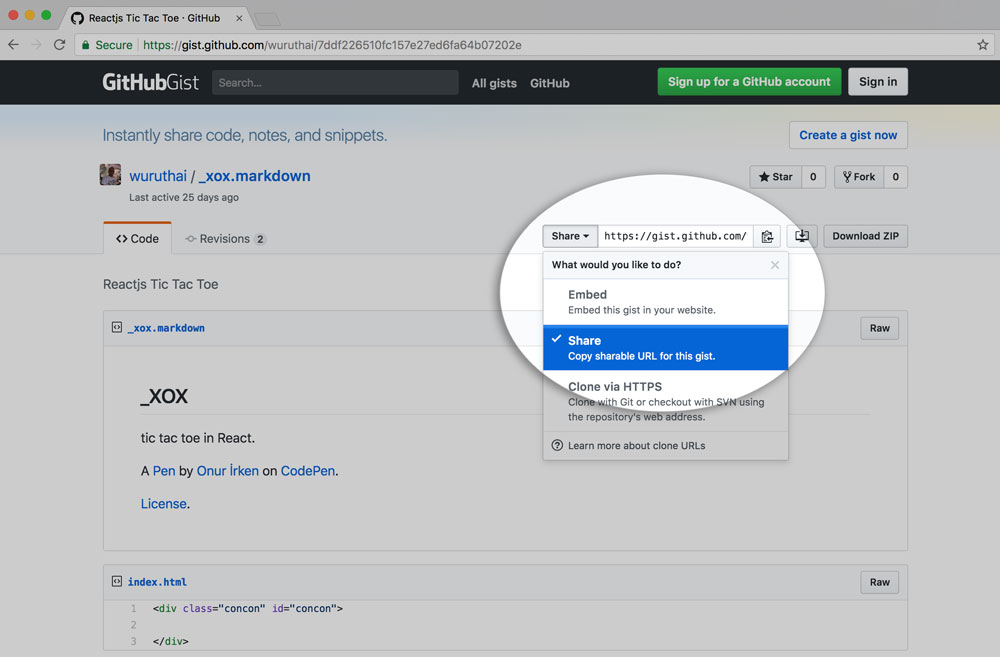
Task: Click the Sign in button
Action: pyautogui.click(x=878, y=82)
